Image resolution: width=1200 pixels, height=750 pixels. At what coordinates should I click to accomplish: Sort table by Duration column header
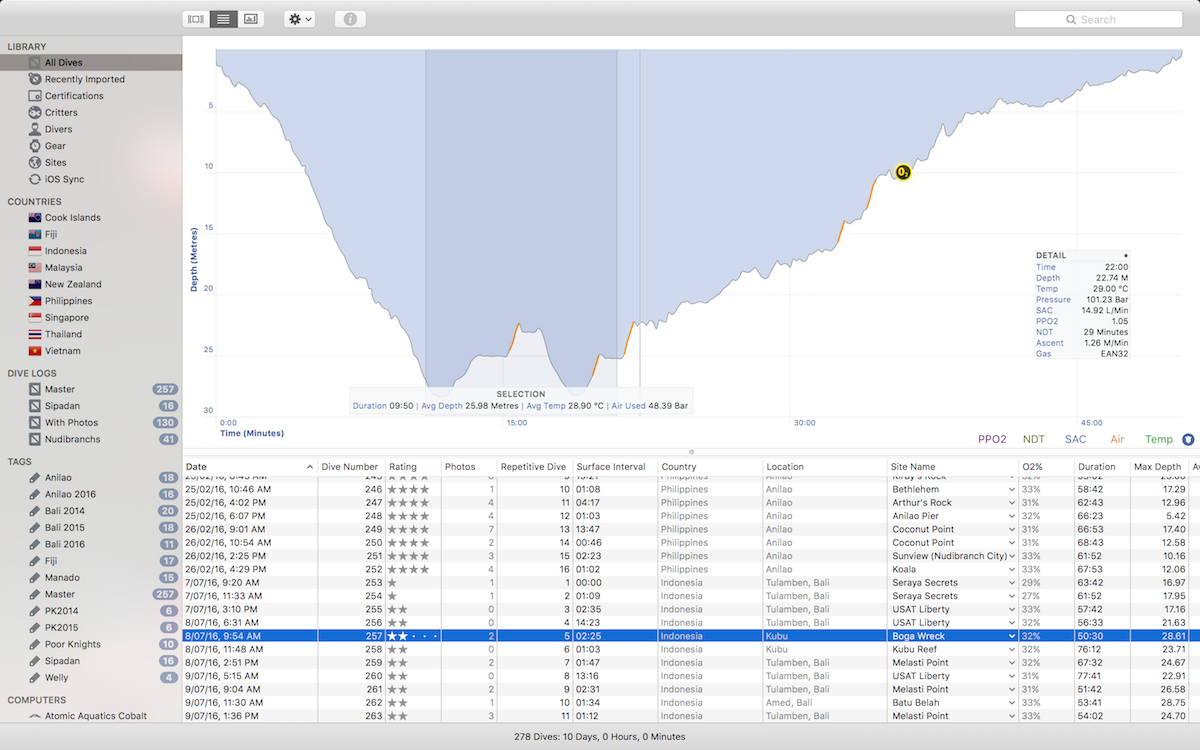click(x=1096, y=467)
